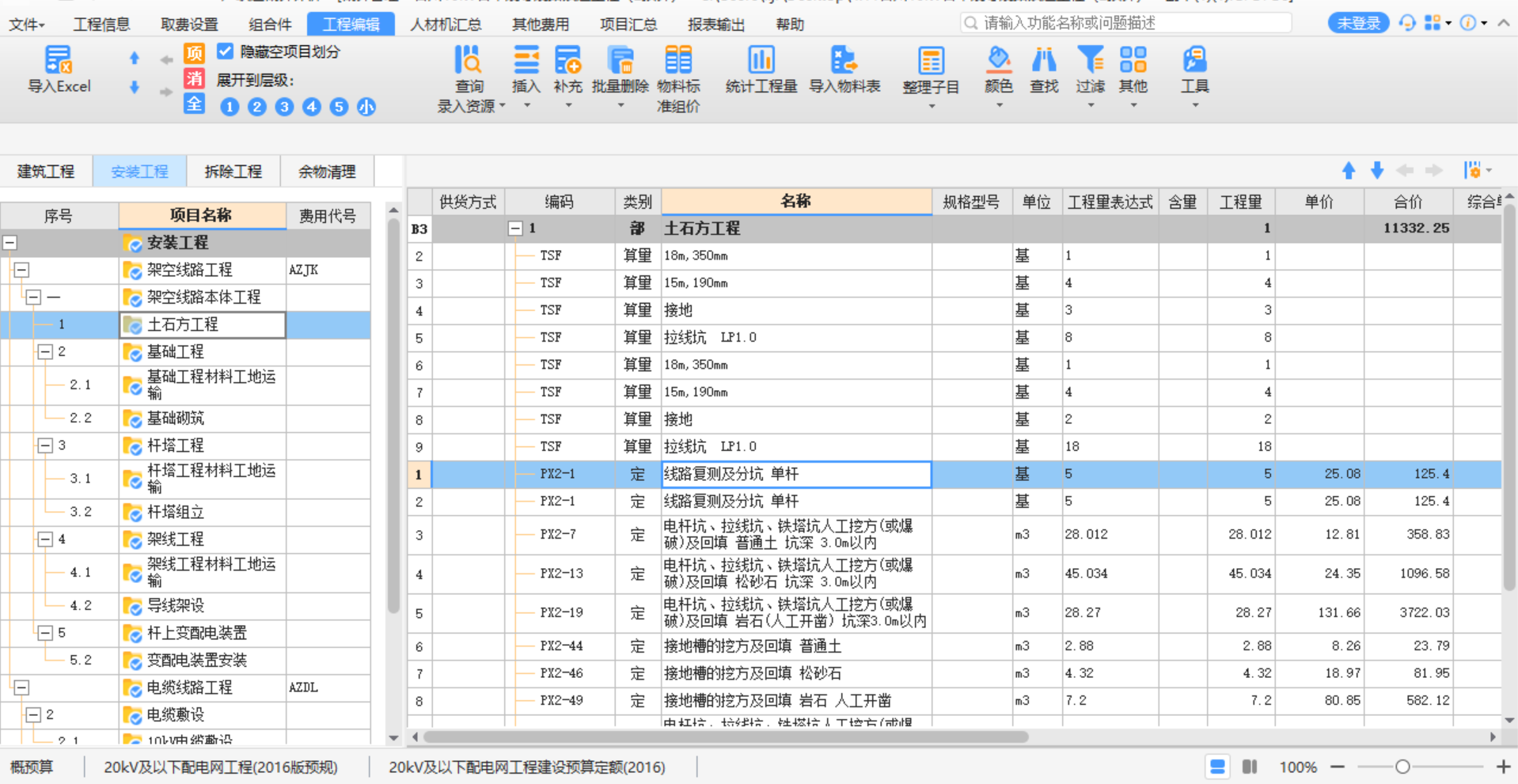This screenshot has width=1518, height=784.
Task: Click the blue move-up arrow beside 导入Excel
Action: [x=135, y=58]
